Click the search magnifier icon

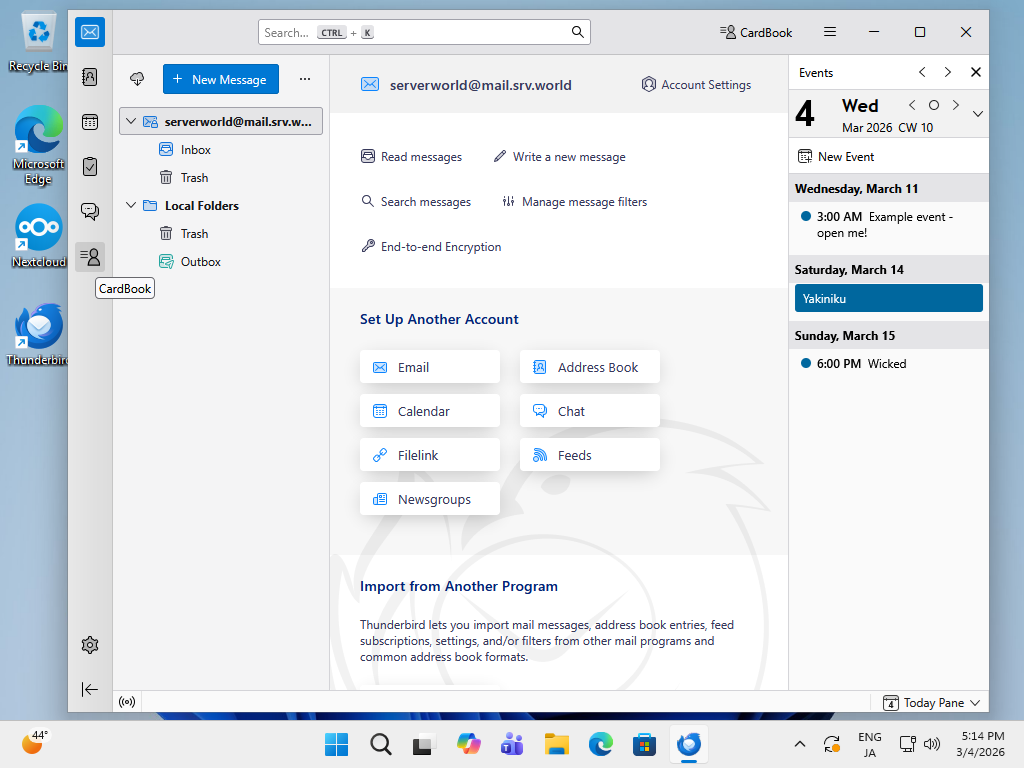(x=577, y=32)
